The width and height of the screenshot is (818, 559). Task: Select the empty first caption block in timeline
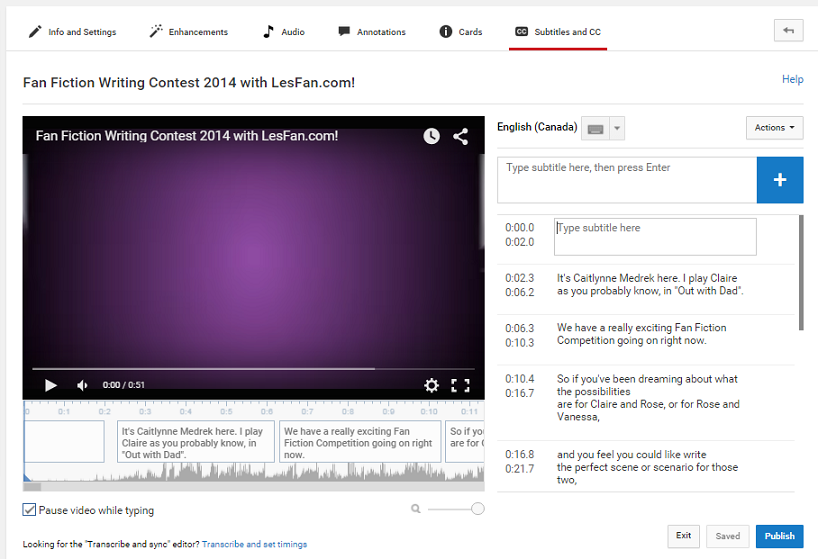[x=64, y=442]
